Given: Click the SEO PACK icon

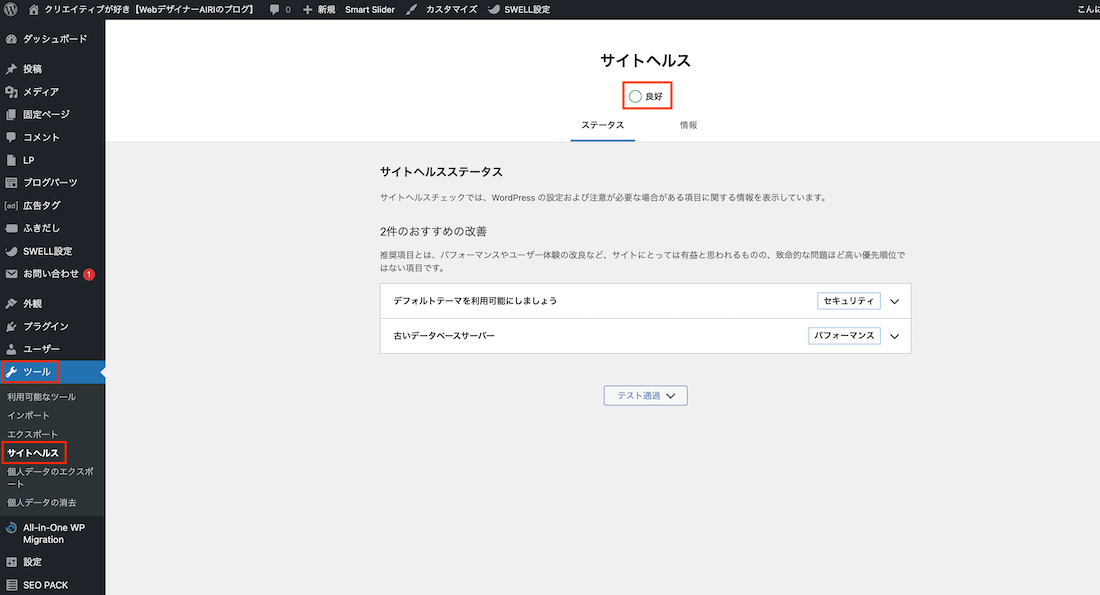Looking at the screenshot, I should click(11, 585).
